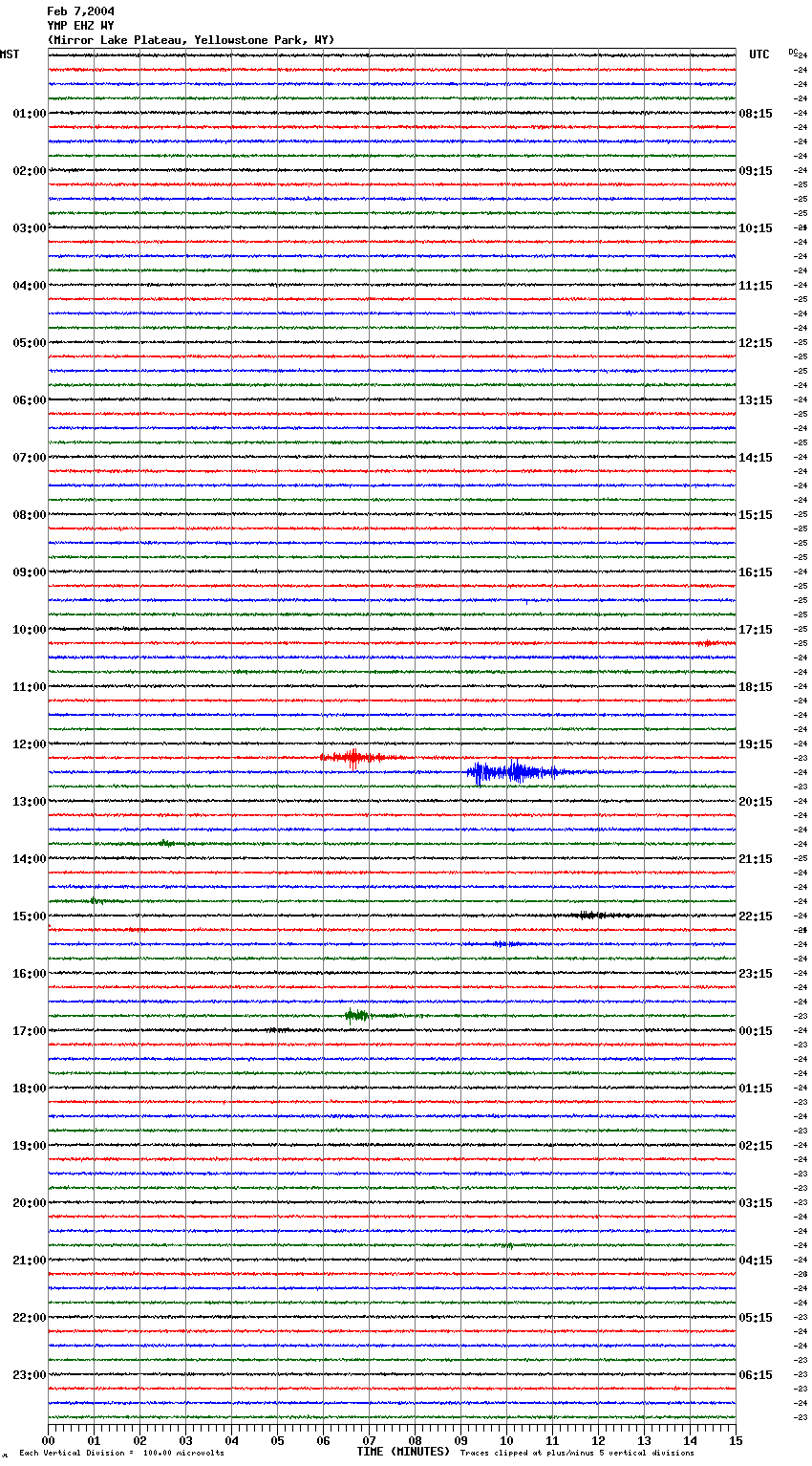
Task: Click the 16:00 MST time label
Action: [30, 974]
